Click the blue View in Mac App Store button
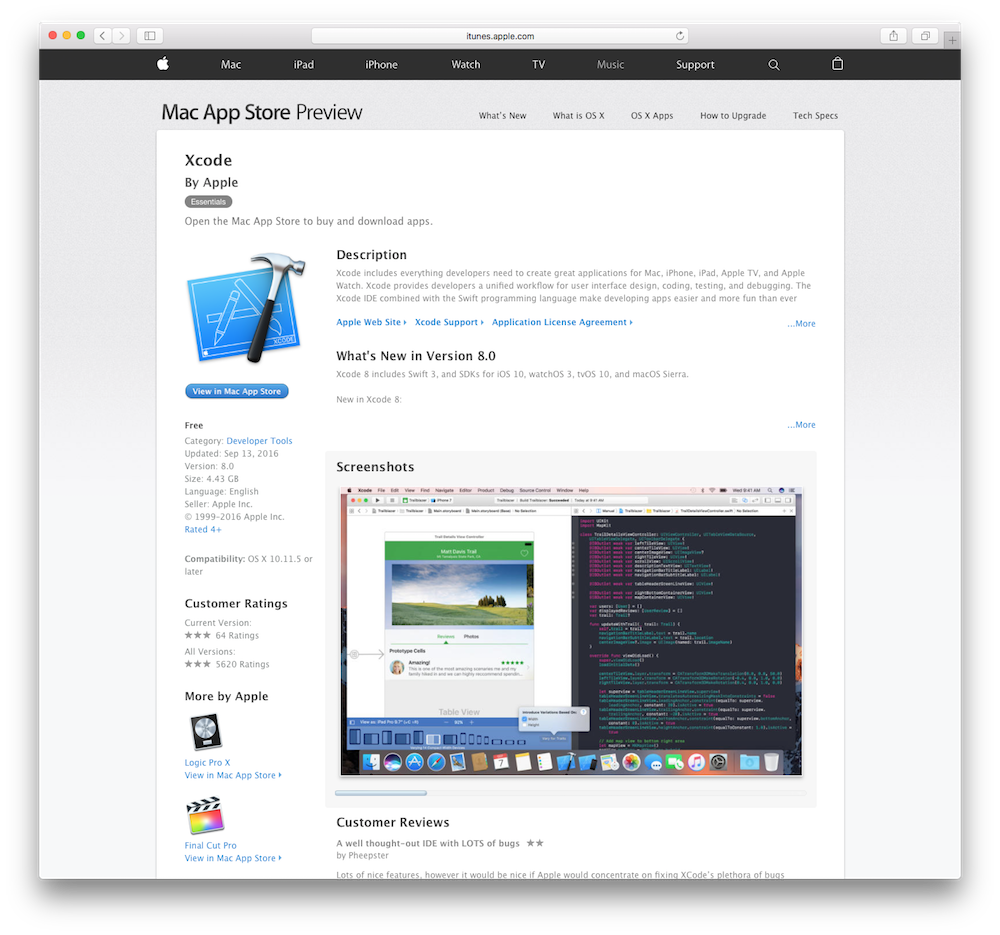 pyautogui.click(x=237, y=391)
